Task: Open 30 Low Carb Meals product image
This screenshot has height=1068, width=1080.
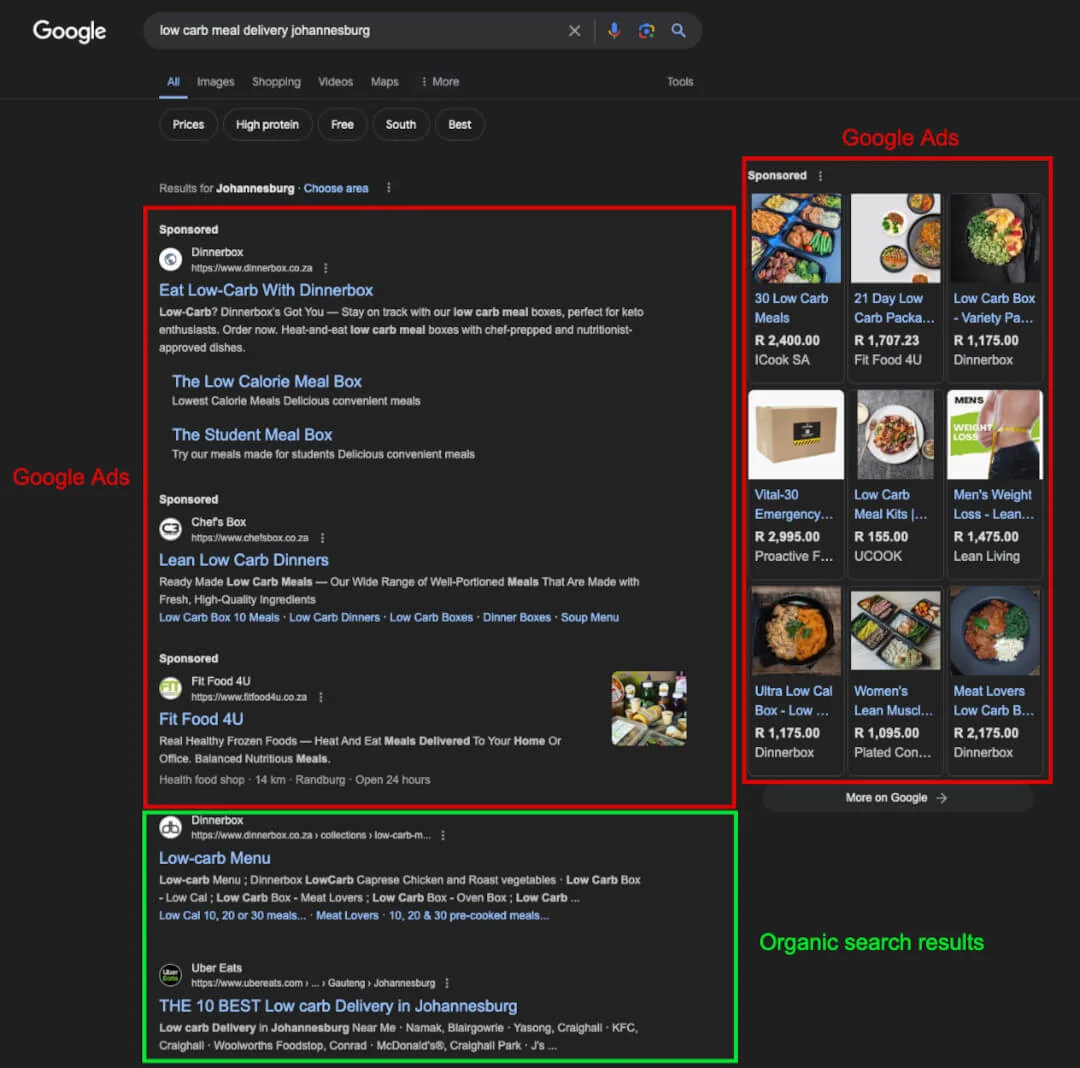Action: 796,238
